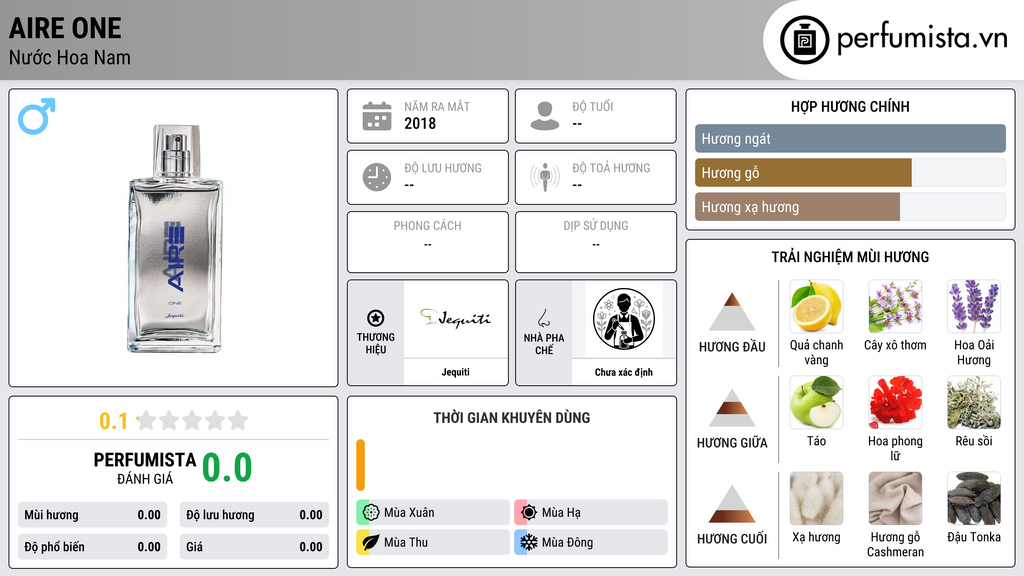Select the Mùa Xuân season item
Screen dimensions: 1024x576
pos(433,513)
